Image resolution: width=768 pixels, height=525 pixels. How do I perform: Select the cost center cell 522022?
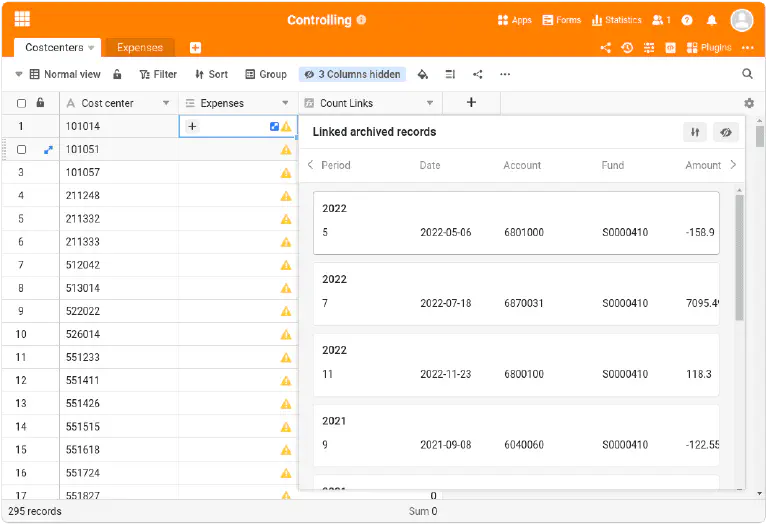point(119,311)
